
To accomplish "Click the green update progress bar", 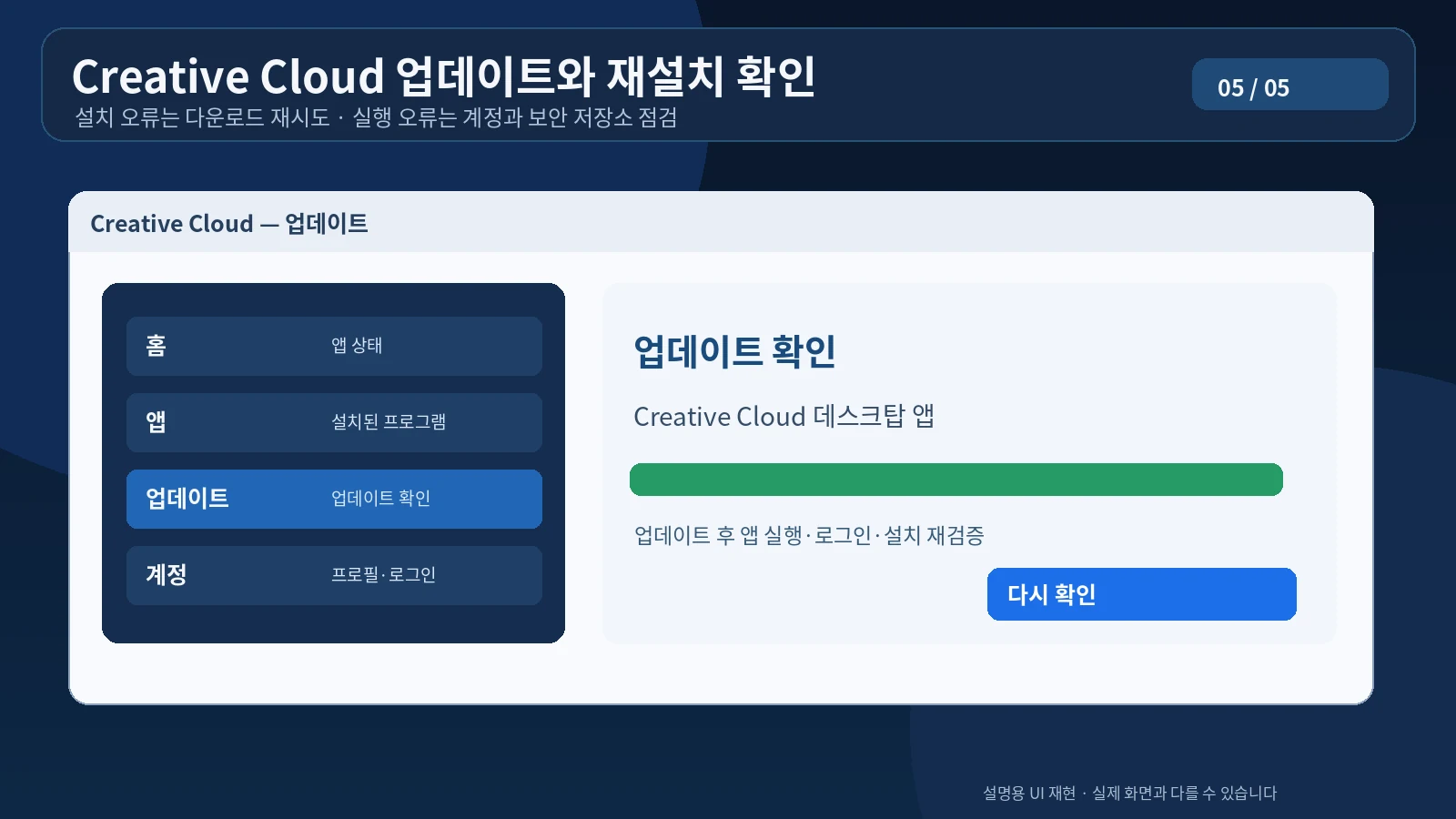I will click(955, 480).
